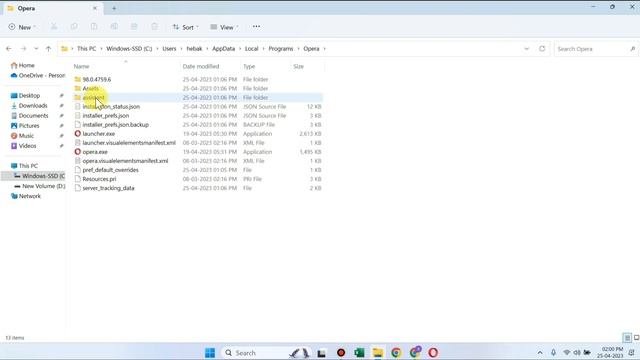This screenshot has height=360, width=640.
Task: Click the Share icon in the toolbar
Action: 134,27
